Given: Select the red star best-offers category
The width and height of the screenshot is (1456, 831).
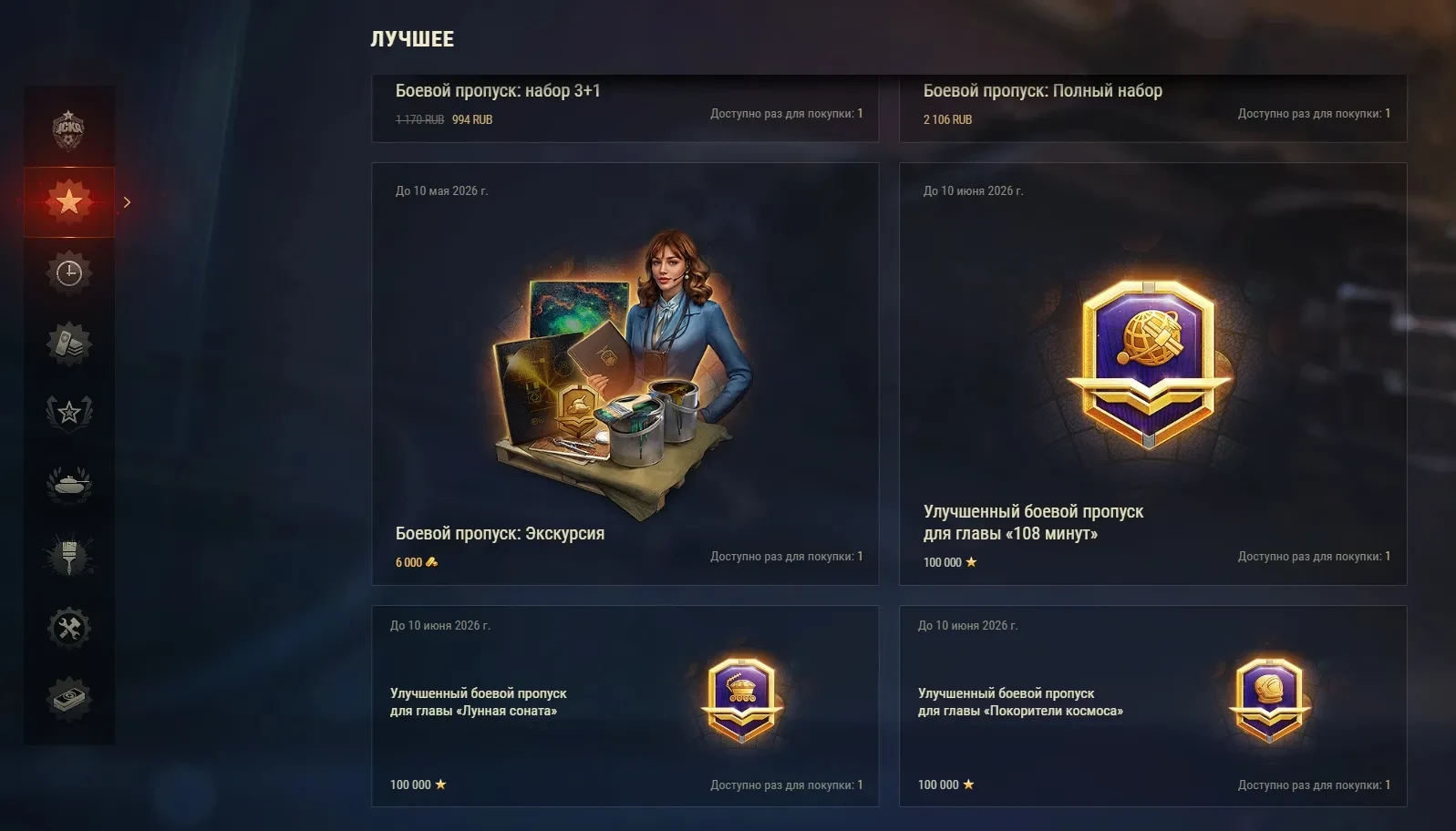Looking at the screenshot, I should pyautogui.click(x=69, y=202).
